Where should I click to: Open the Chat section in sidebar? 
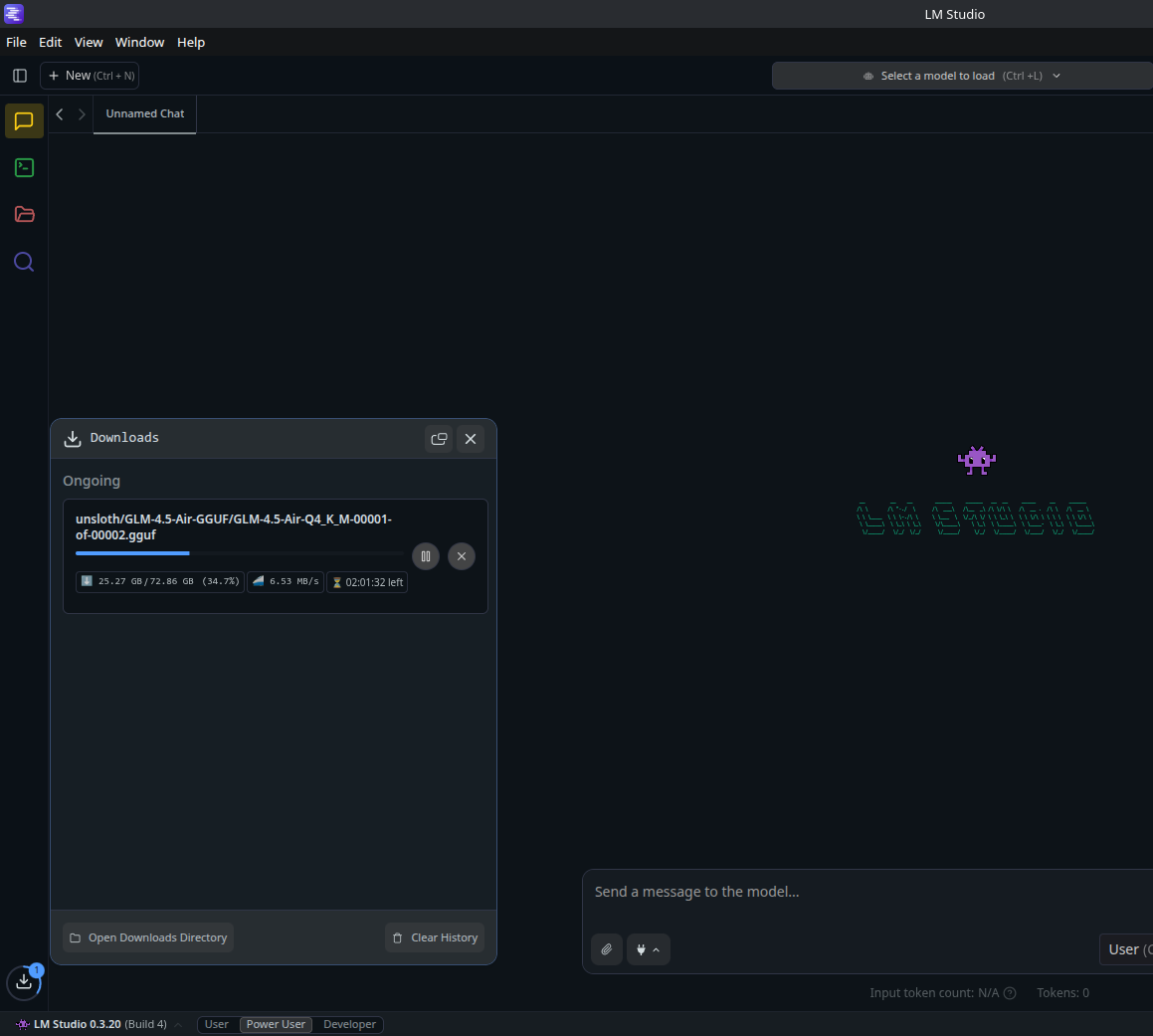pos(24,120)
